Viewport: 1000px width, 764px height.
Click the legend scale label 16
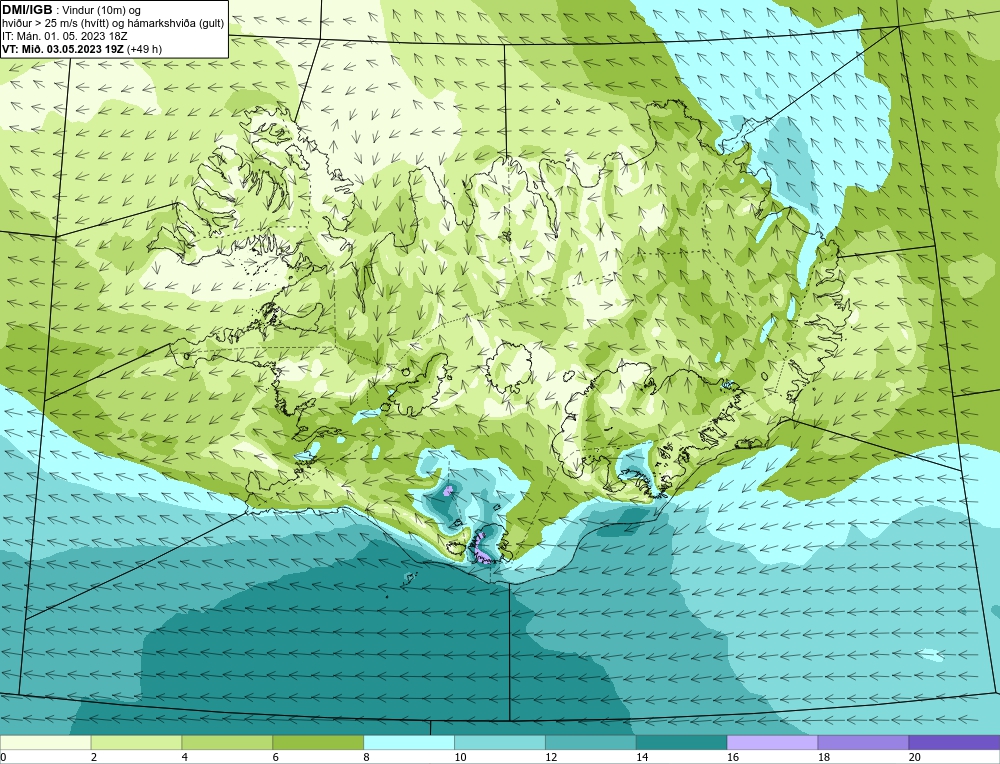click(x=733, y=757)
